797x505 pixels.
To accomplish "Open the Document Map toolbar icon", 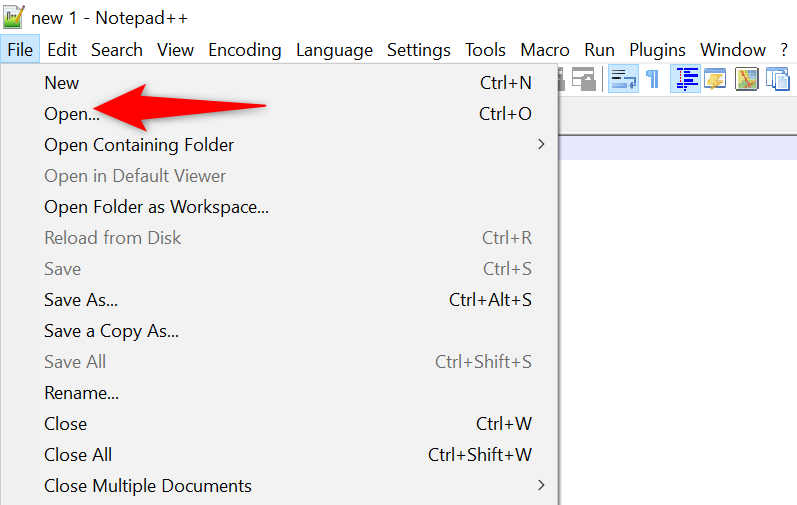I will pos(746,79).
